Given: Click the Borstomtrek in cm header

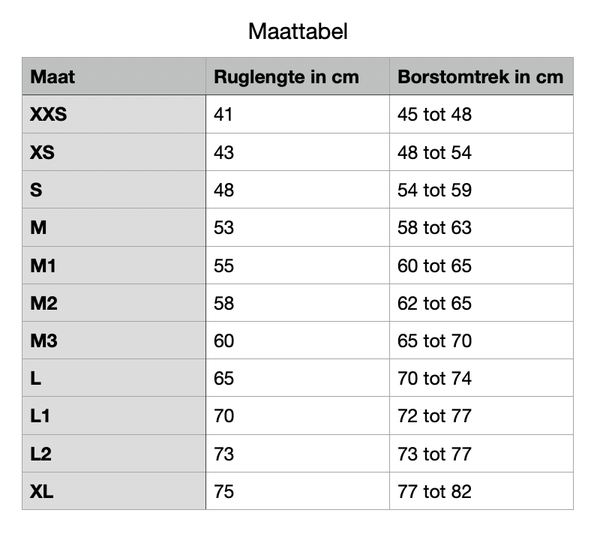Looking at the screenshot, I should click(x=480, y=77).
